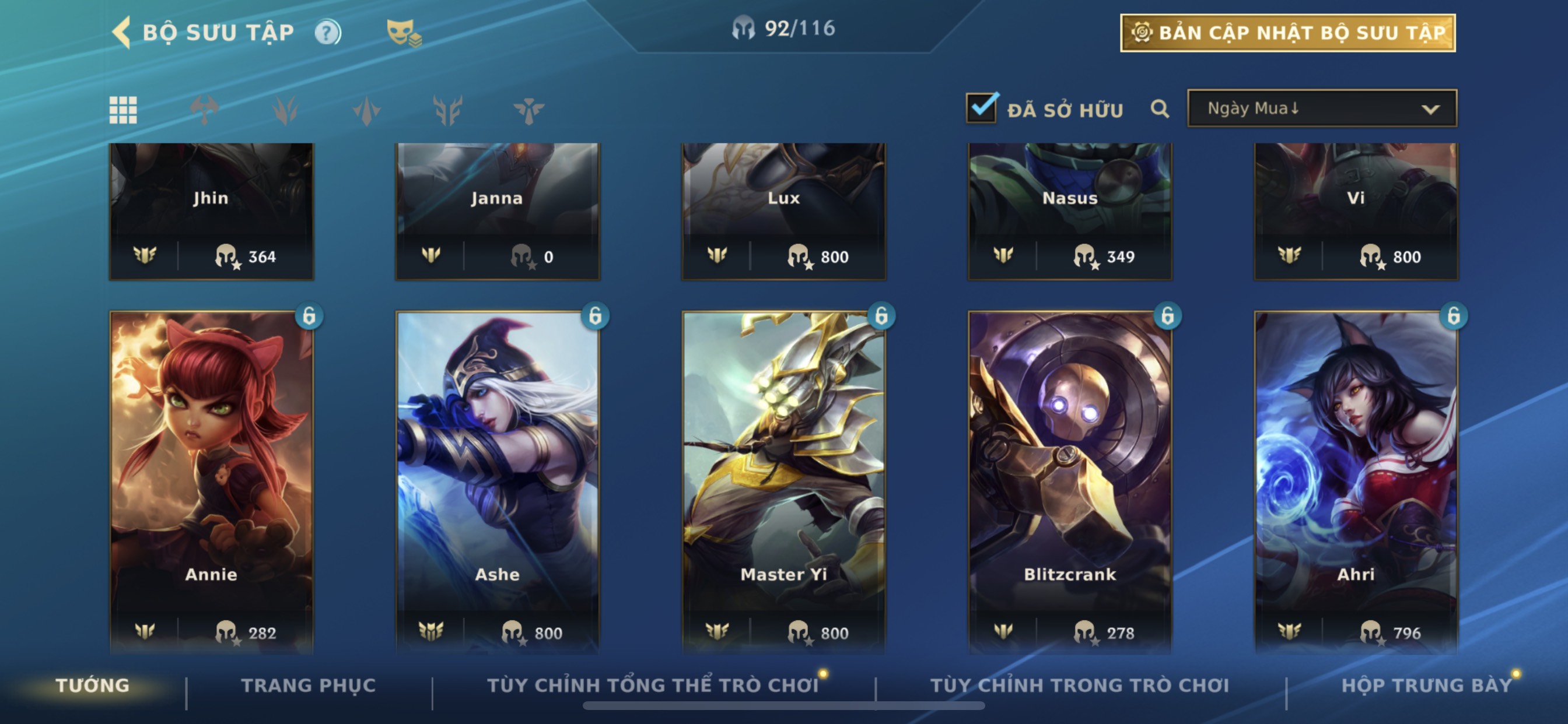This screenshot has height=724, width=1568.
Task: Open the mask and coins icon
Action: (x=404, y=33)
